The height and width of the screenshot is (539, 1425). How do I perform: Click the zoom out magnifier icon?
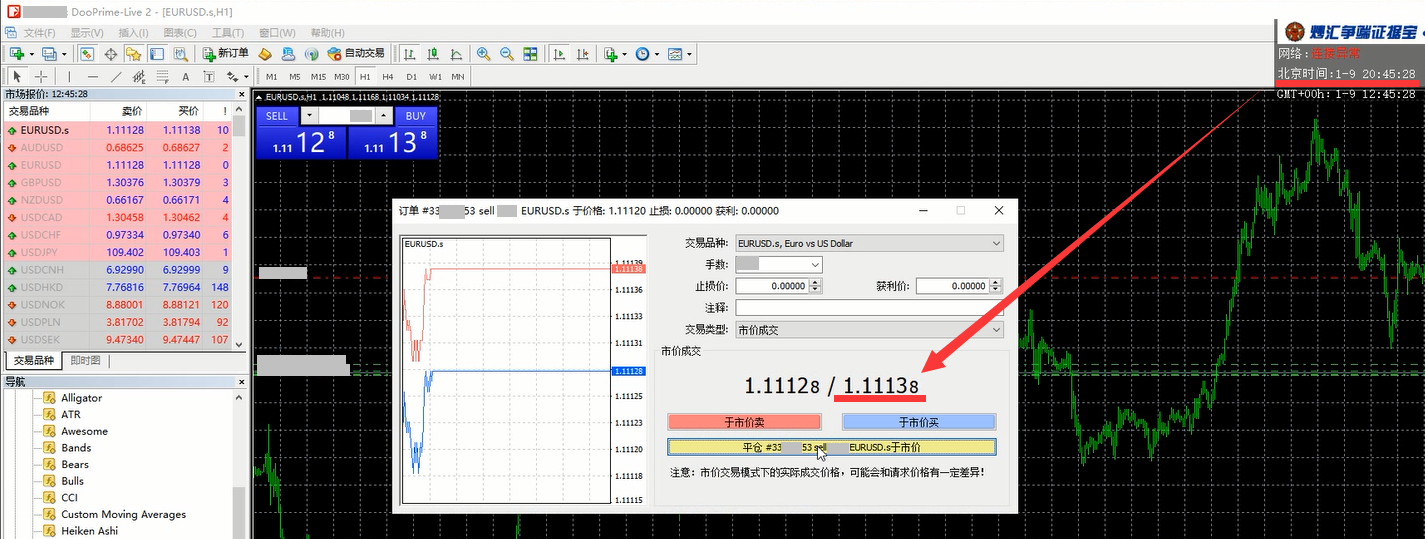click(507, 54)
